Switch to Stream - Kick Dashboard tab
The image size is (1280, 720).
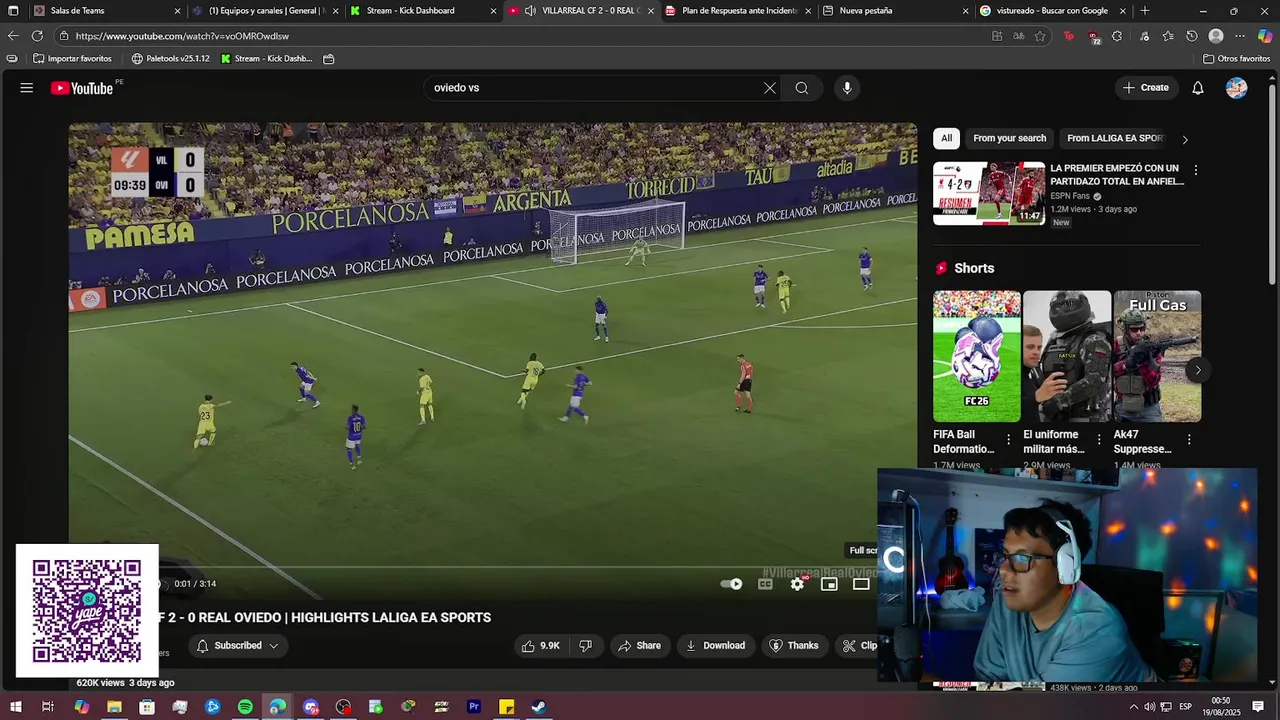[x=423, y=11]
